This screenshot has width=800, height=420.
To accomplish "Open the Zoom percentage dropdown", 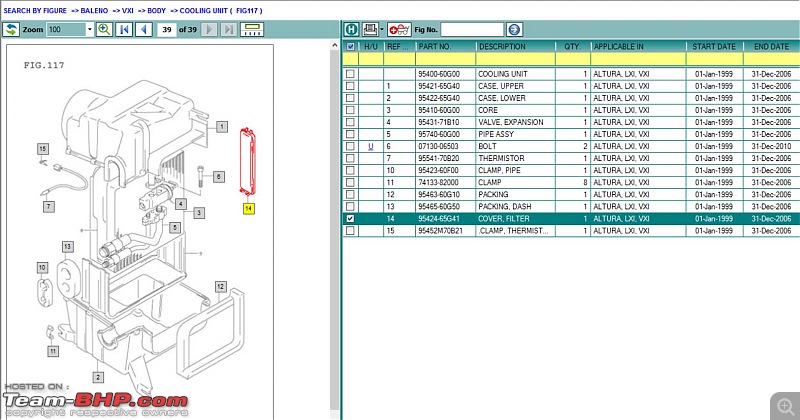I will [89, 29].
